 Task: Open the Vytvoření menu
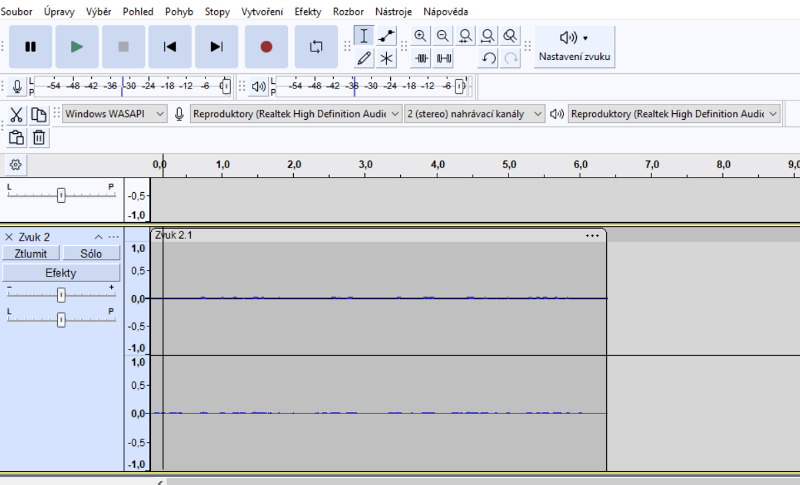(x=262, y=11)
